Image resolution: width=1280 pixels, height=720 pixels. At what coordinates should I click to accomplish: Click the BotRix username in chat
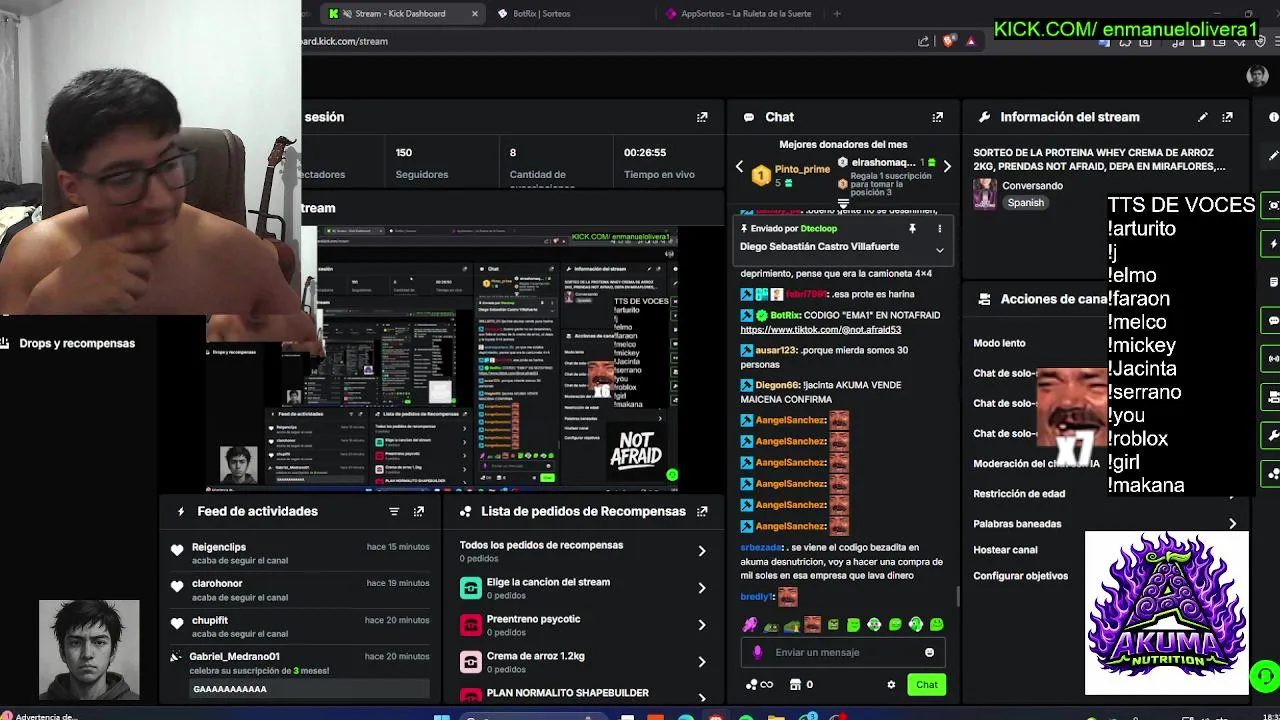(x=785, y=315)
